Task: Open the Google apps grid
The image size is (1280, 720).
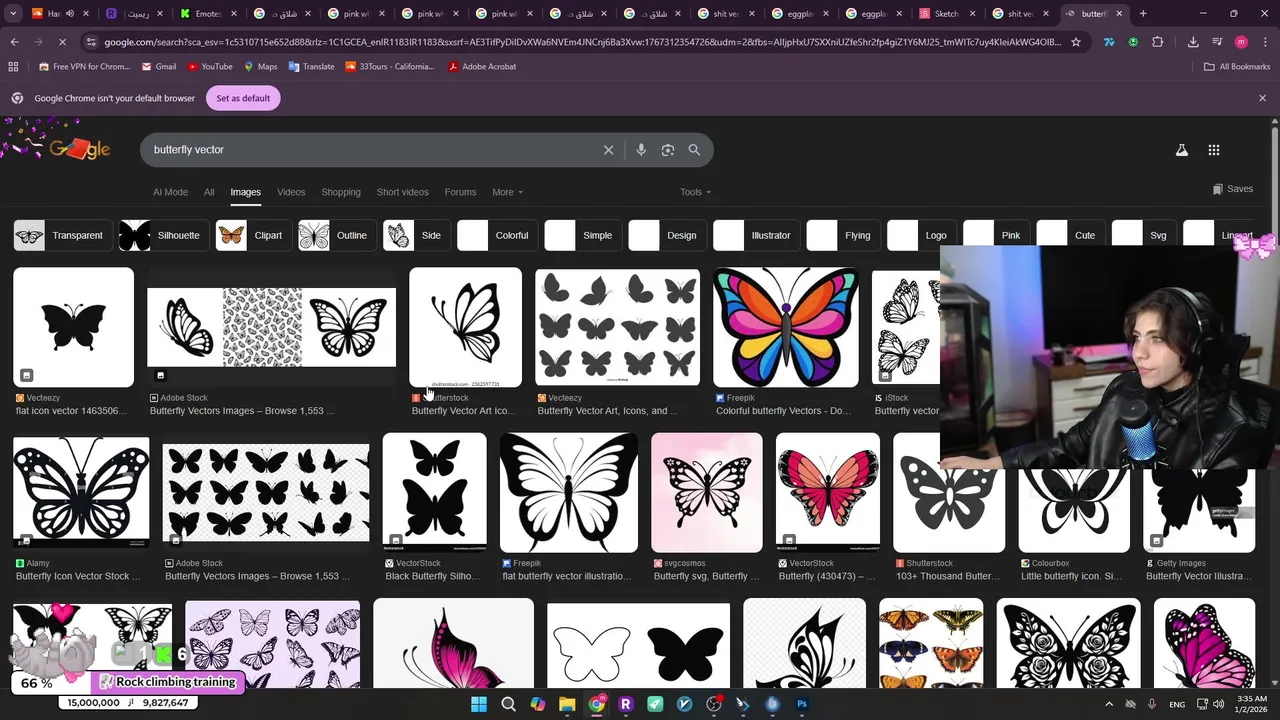Action: (1214, 150)
